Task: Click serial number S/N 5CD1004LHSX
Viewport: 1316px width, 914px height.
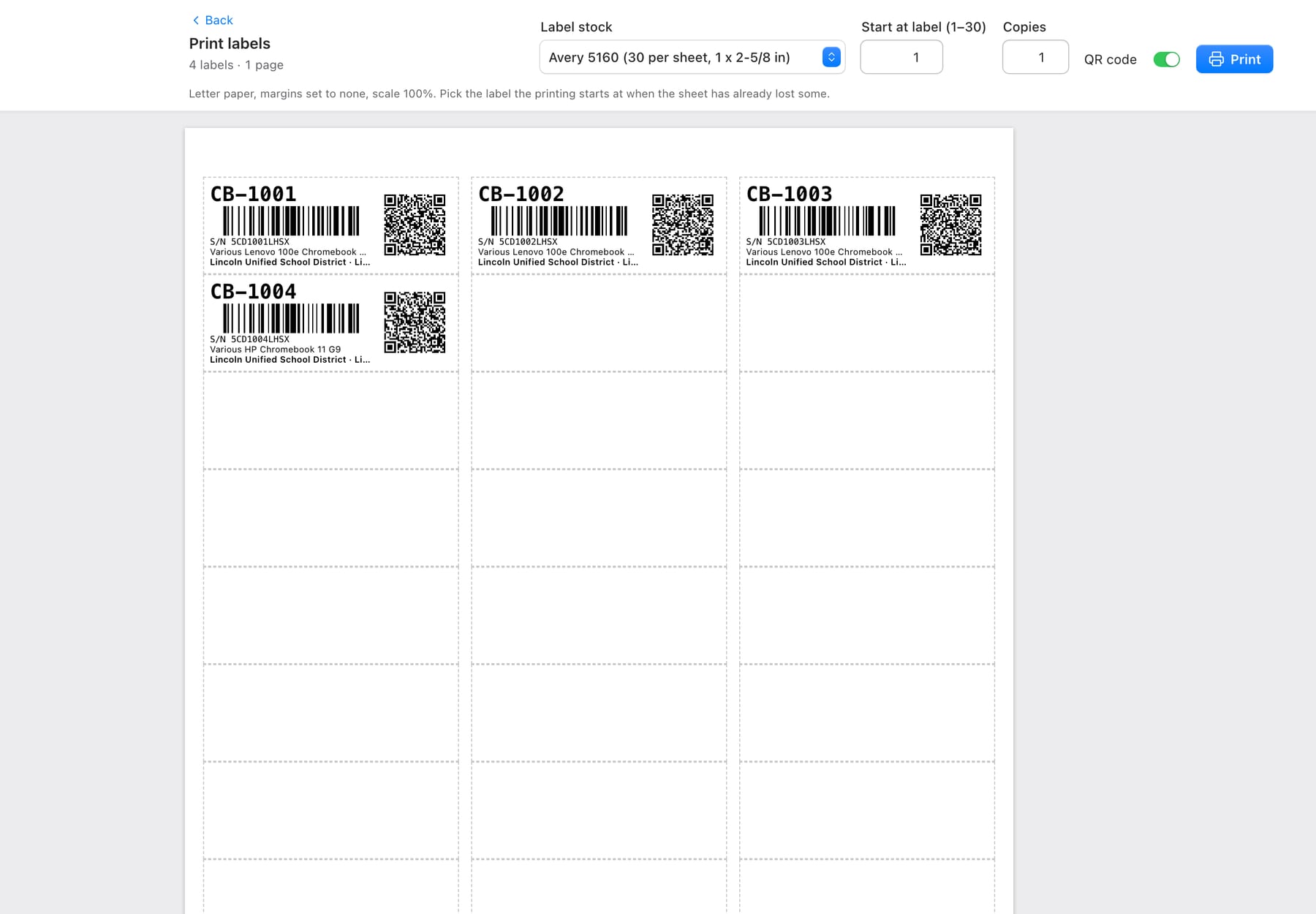Action: pyautogui.click(x=249, y=339)
